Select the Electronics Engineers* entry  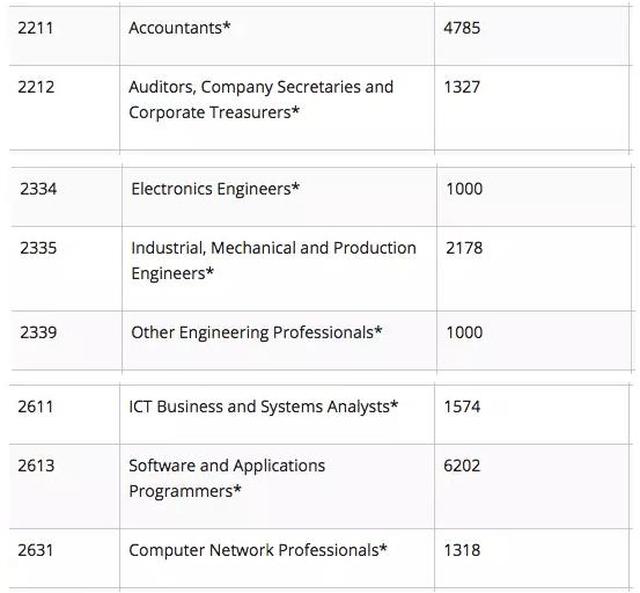(216, 189)
